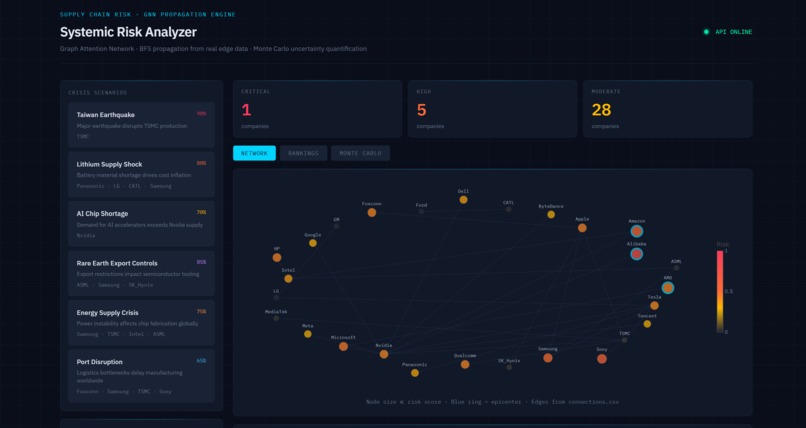Switch to the Network tab
This screenshot has width=806, height=428.
[x=254, y=153]
